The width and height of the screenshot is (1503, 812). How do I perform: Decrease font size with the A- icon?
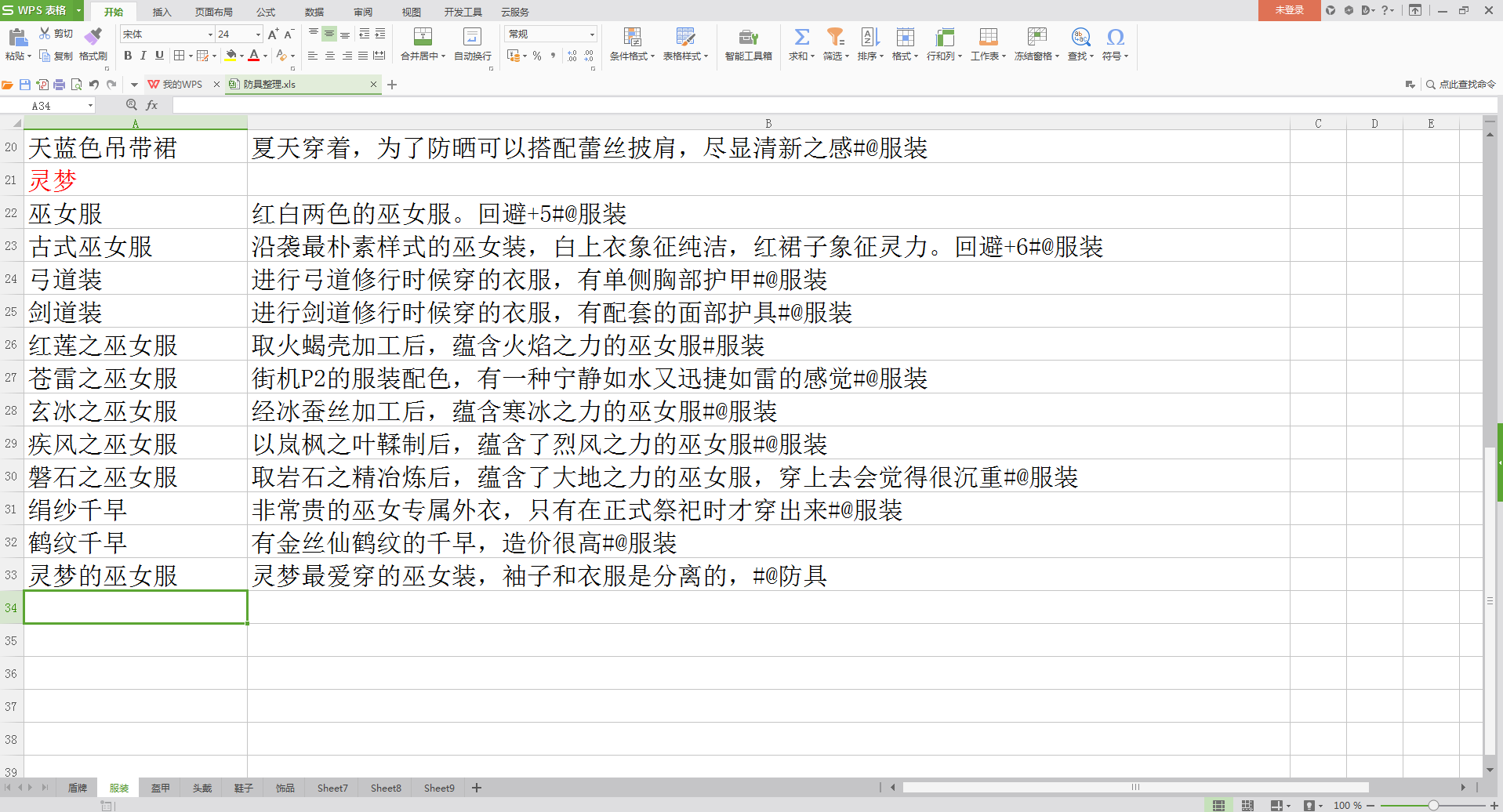click(289, 34)
